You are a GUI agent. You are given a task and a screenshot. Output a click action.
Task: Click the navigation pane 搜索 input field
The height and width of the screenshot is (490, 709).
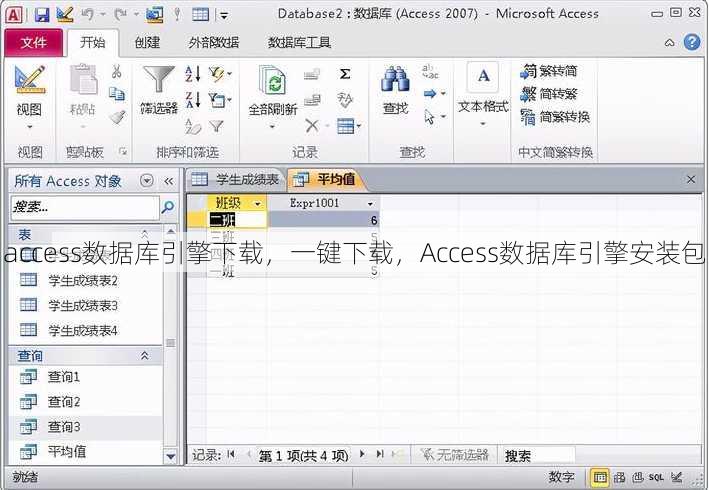tap(85, 207)
